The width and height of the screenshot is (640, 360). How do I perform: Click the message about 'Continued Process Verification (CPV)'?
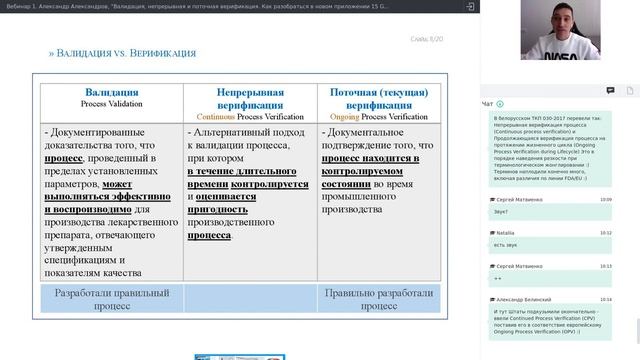pyautogui.click(x=550, y=322)
